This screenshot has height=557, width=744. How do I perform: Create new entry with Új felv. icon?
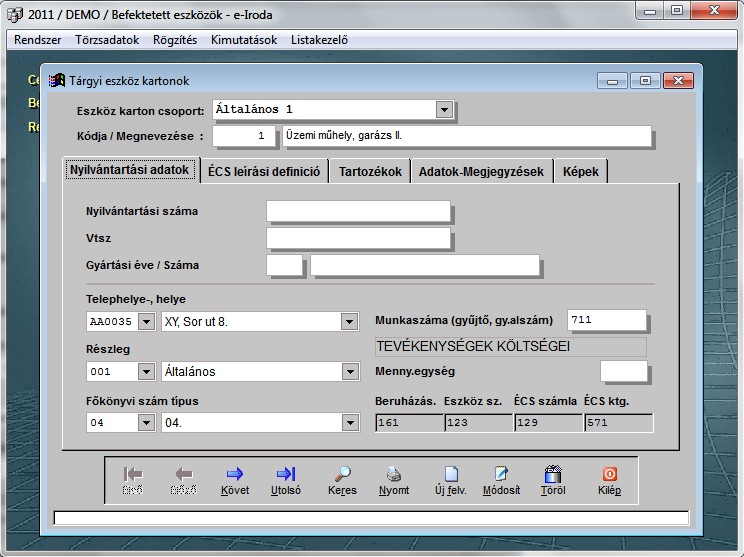tap(451, 479)
